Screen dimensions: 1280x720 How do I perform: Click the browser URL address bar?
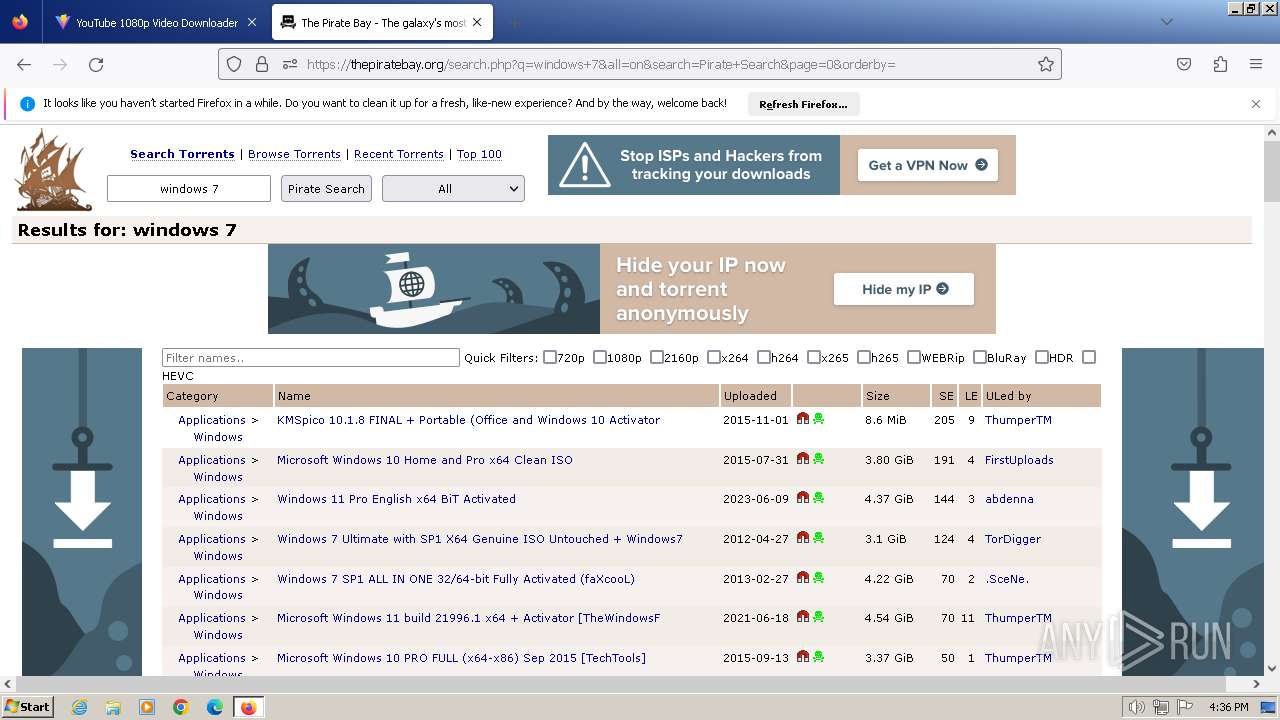tap(640, 64)
